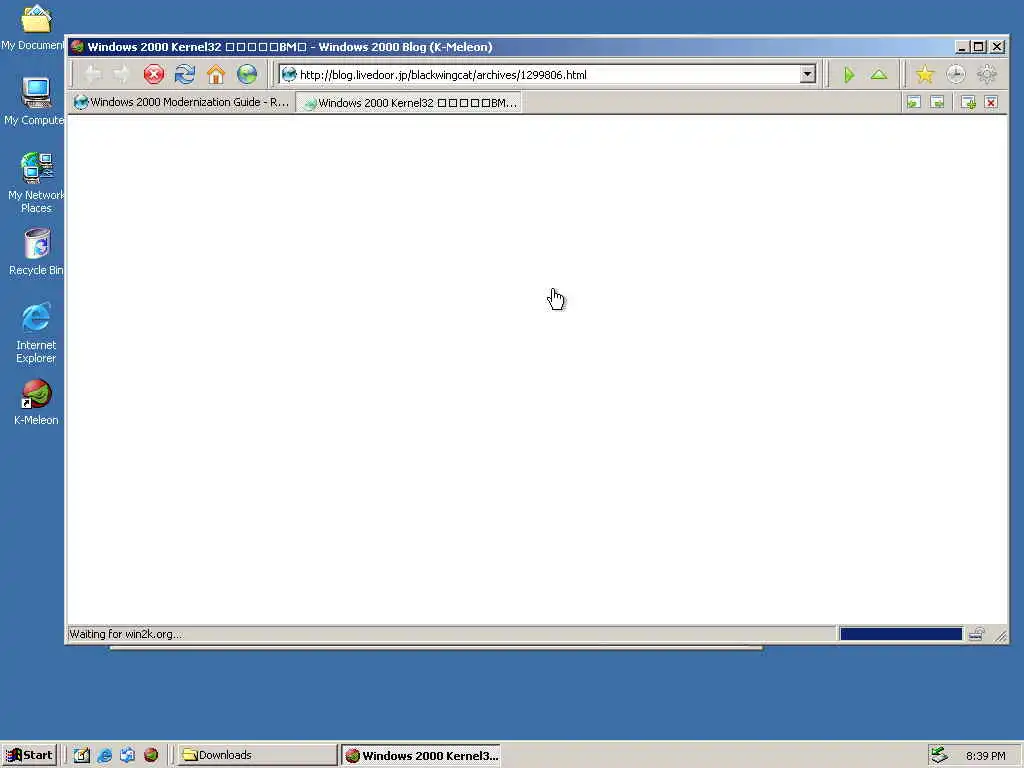Image resolution: width=1024 pixels, height=768 pixels.
Task: Click the K-Meleon title bar app icon
Action: coord(78,47)
